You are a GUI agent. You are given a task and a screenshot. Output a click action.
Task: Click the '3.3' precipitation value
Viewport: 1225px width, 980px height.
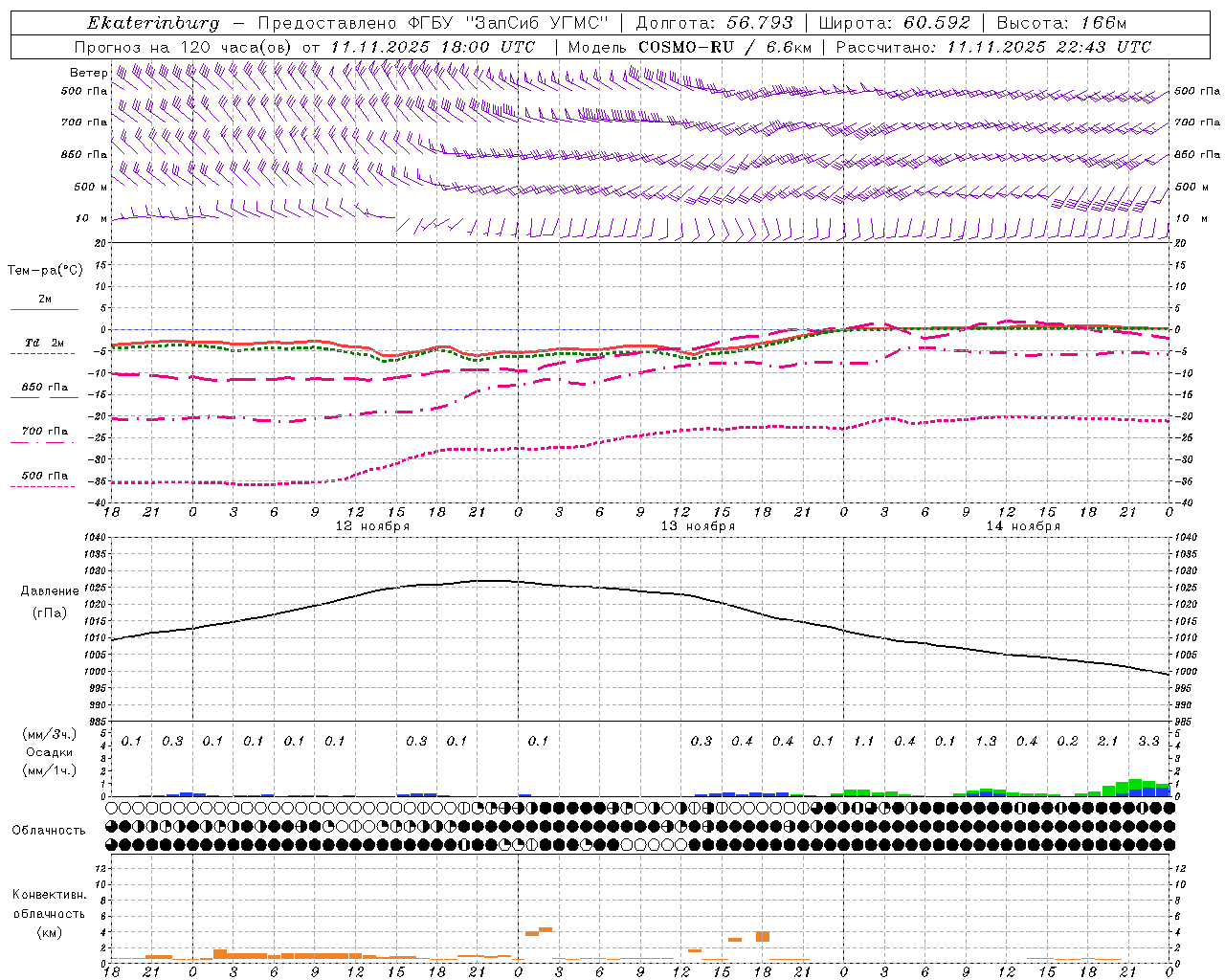pyautogui.click(x=1148, y=742)
